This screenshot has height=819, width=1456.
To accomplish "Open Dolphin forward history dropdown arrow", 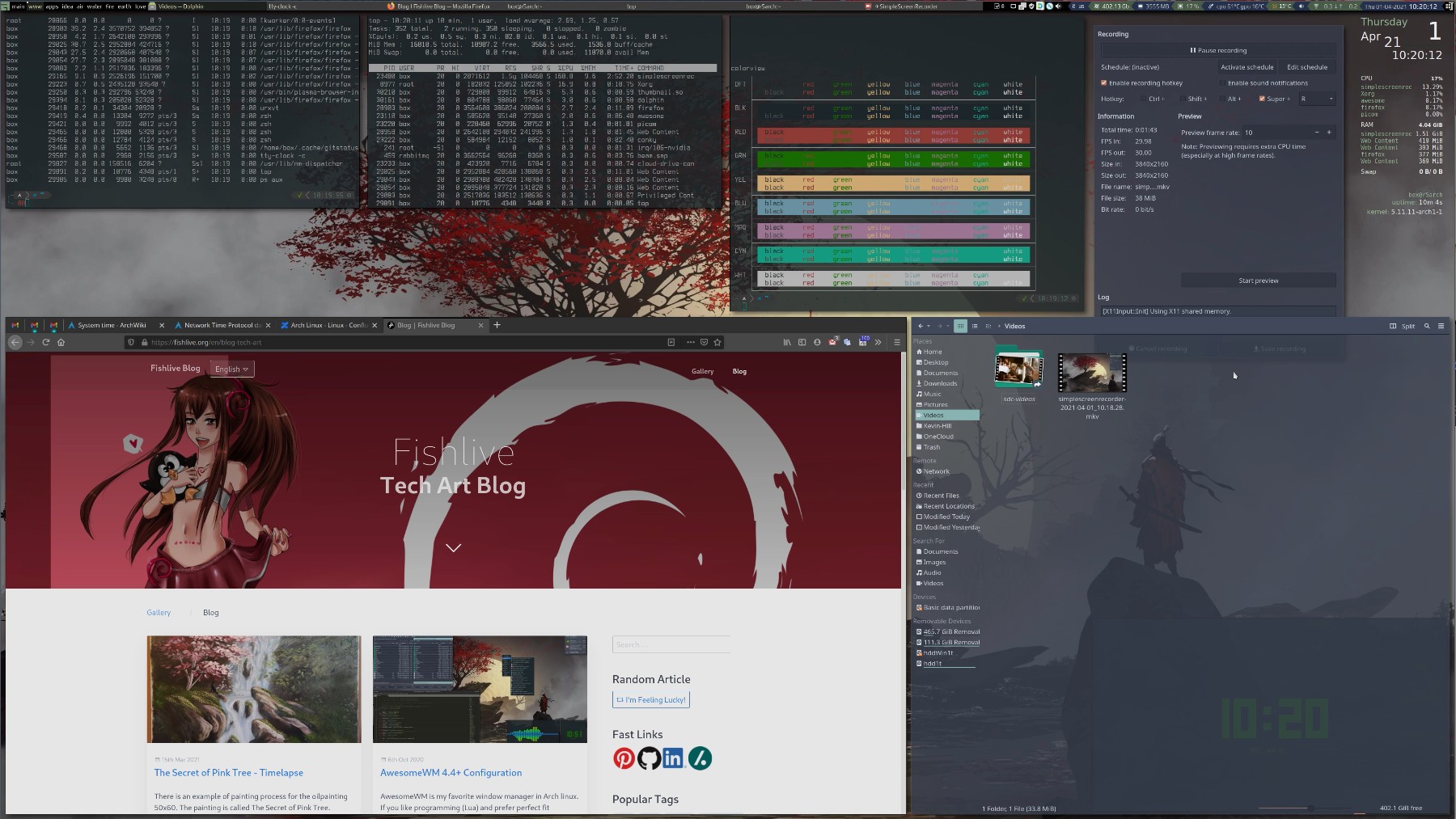I will [947, 326].
